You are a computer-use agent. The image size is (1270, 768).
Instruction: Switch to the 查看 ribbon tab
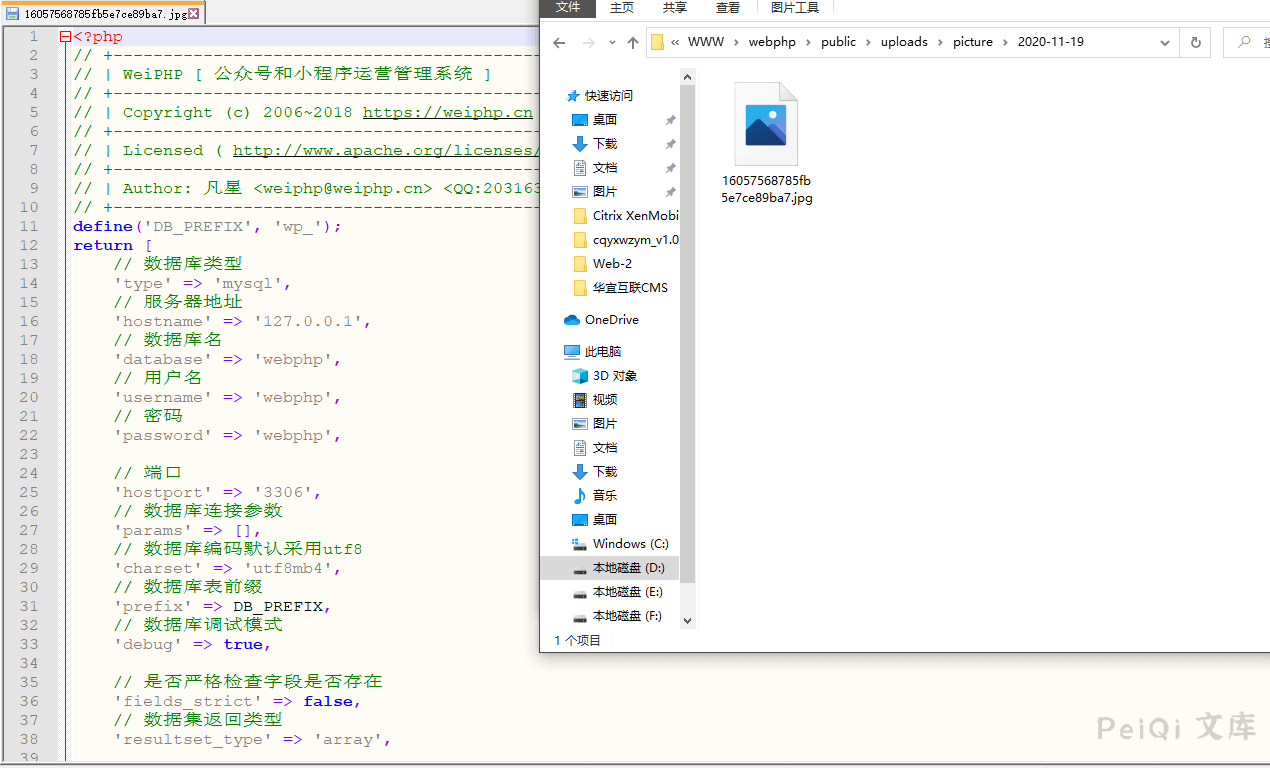pos(728,8)
